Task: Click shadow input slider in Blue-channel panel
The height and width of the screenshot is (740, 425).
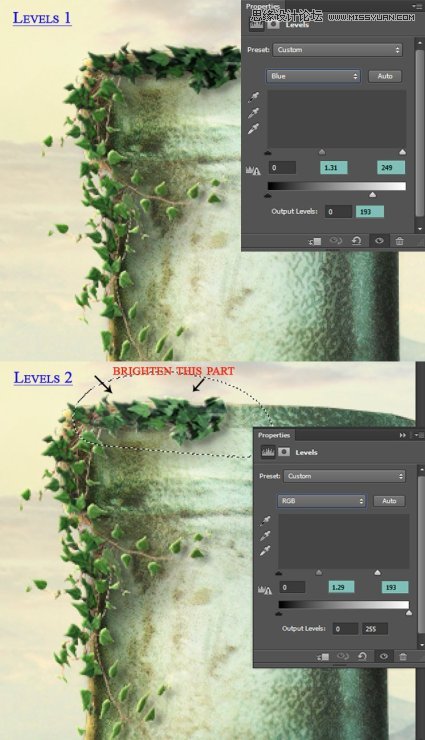Action: tap(268, 152)
